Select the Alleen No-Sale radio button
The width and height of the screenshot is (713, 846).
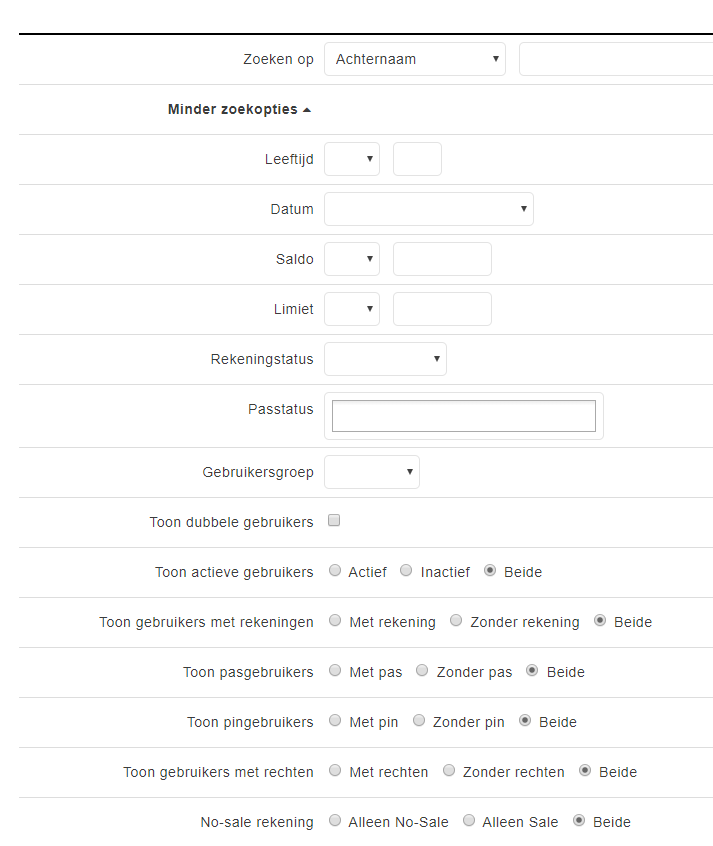pos(335,821)
